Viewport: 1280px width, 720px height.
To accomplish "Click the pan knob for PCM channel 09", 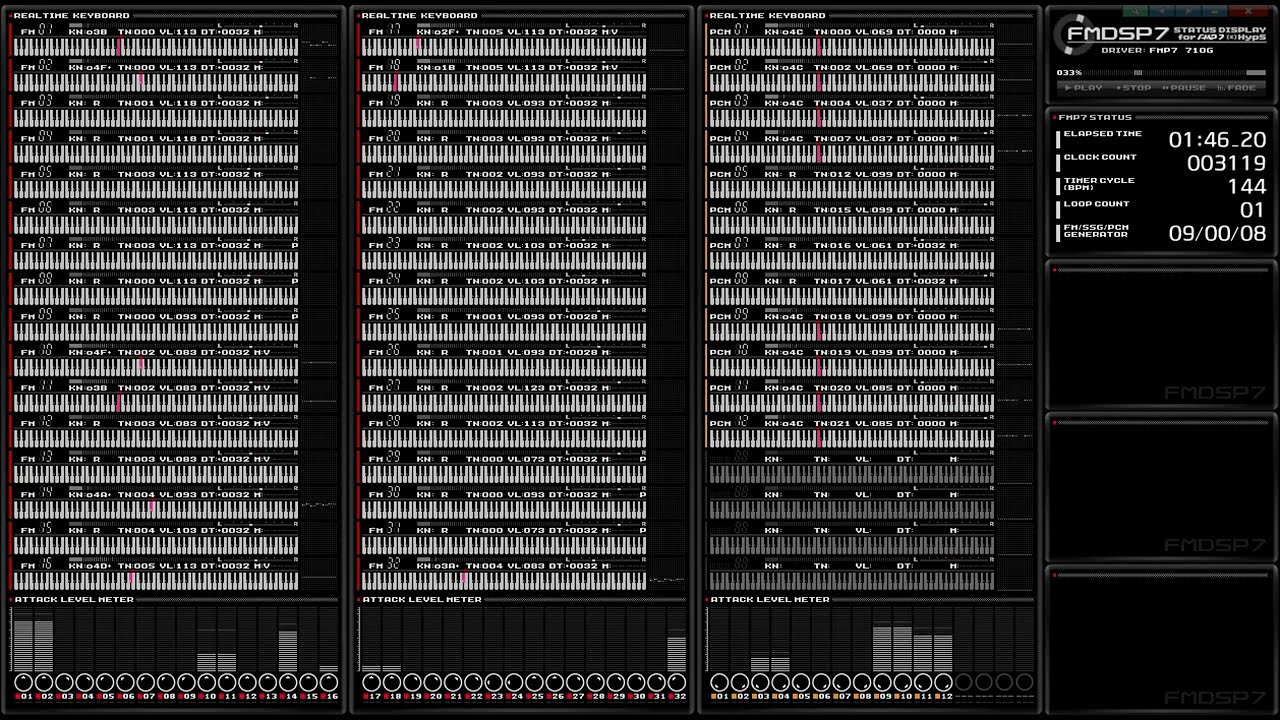I will pos(883,683).
